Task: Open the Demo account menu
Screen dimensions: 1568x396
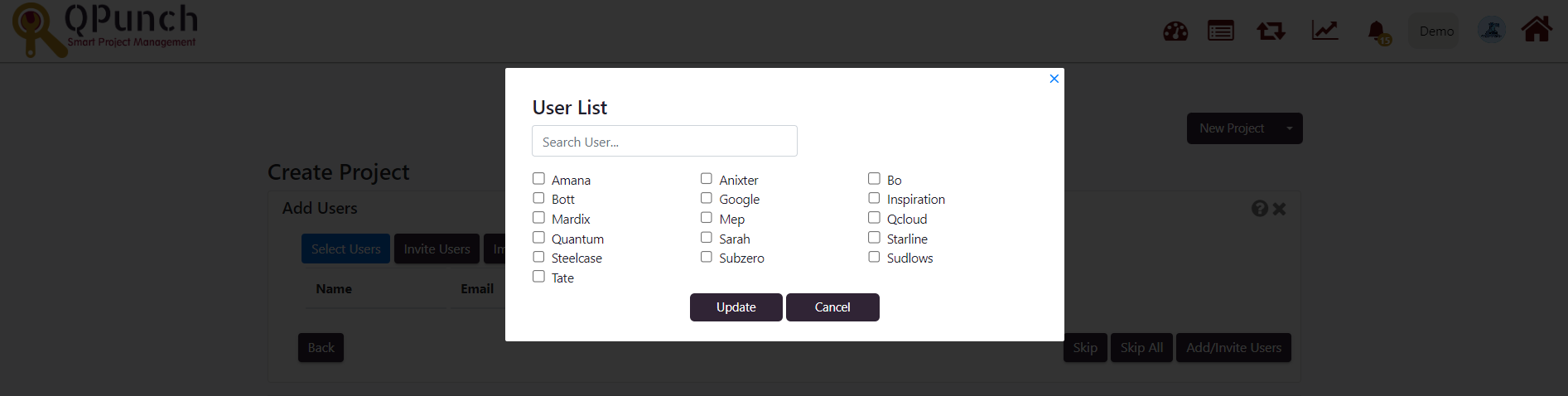Action: (x=1435, y=31)
